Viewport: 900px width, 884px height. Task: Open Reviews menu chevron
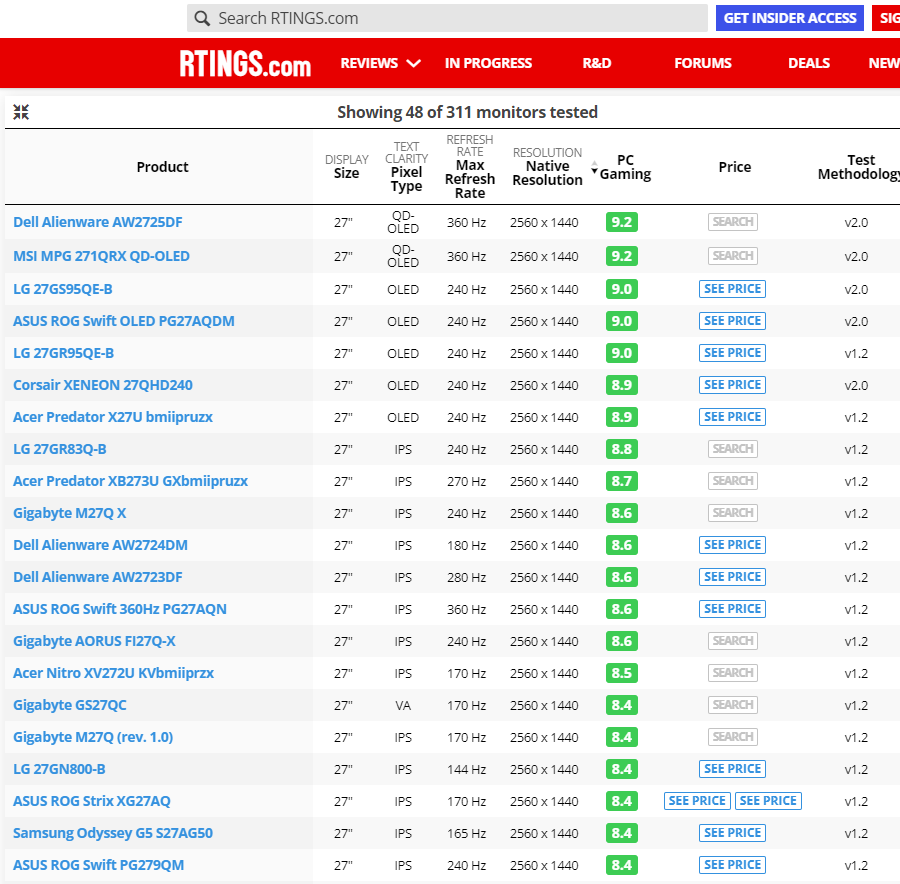click(413, 63)
